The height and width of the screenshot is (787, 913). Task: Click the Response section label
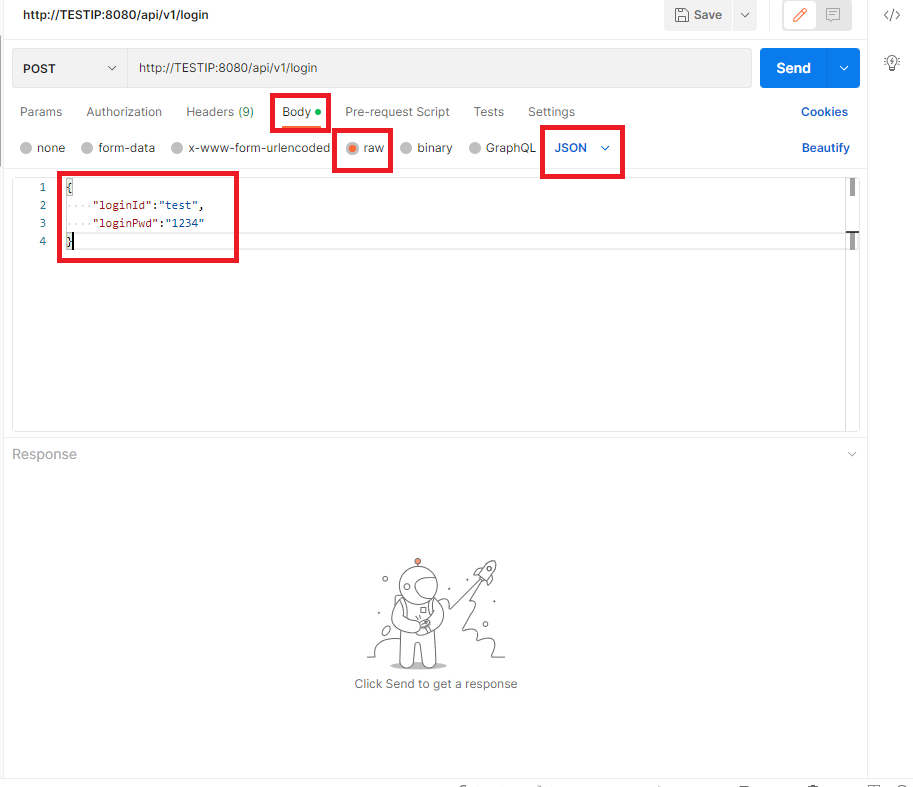click(44, 454)
